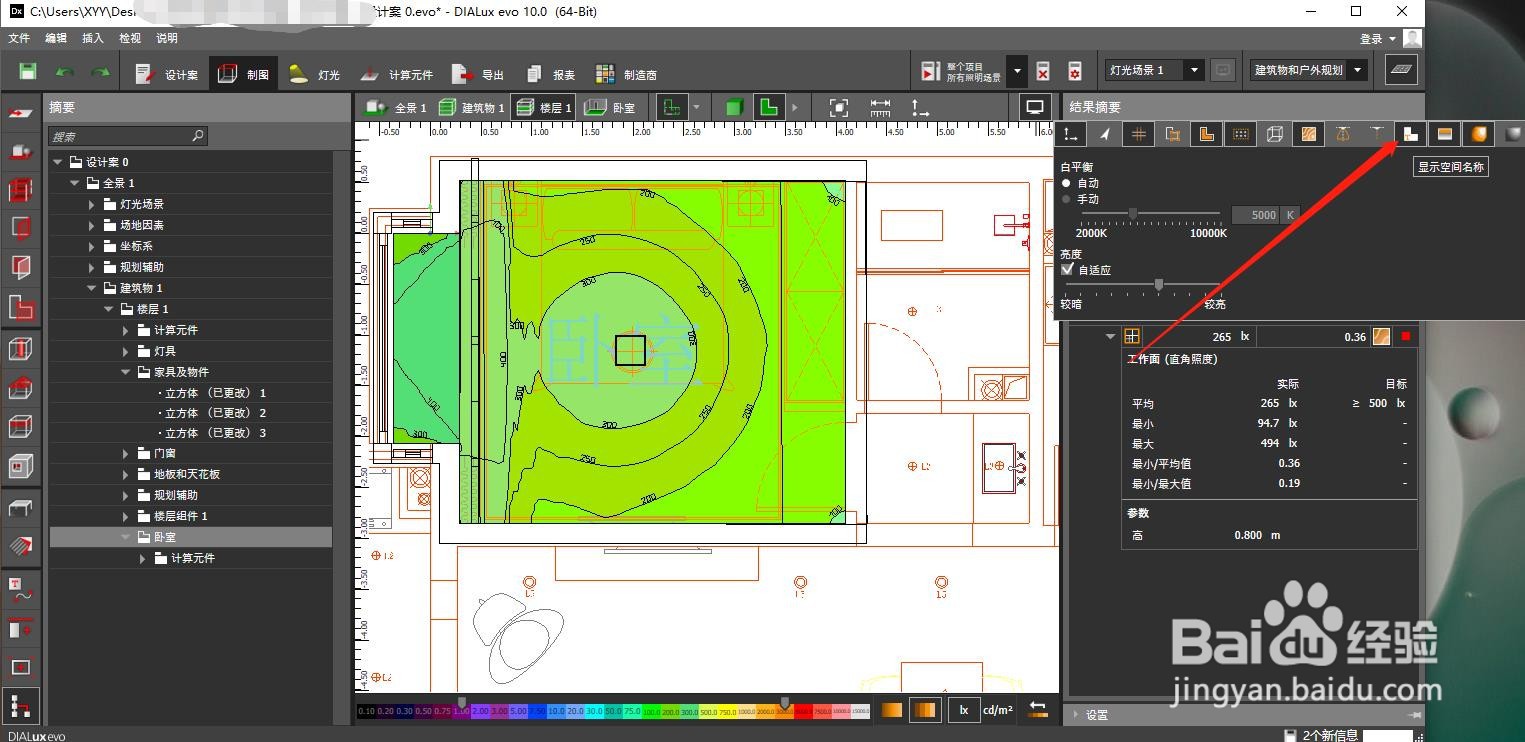Undo the last action
1525x742 pixels.
click(x=65, y=73)
